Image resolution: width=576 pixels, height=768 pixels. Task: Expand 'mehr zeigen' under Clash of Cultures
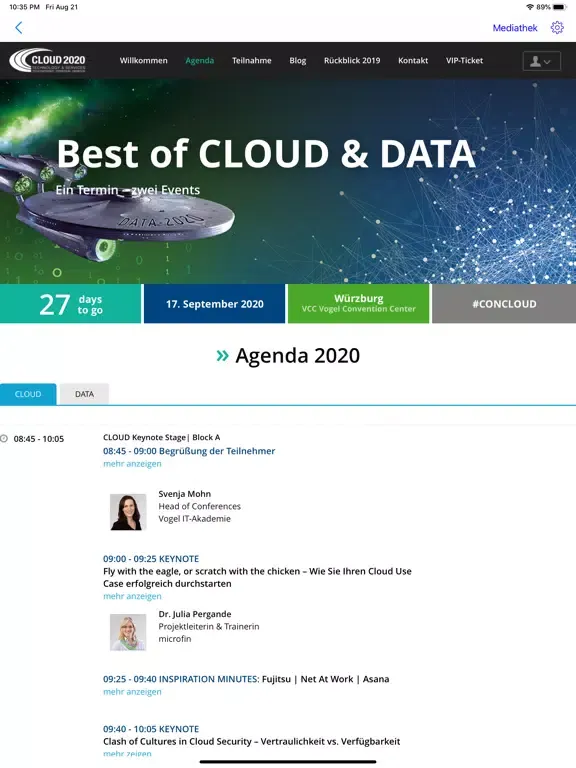point(127,753)
